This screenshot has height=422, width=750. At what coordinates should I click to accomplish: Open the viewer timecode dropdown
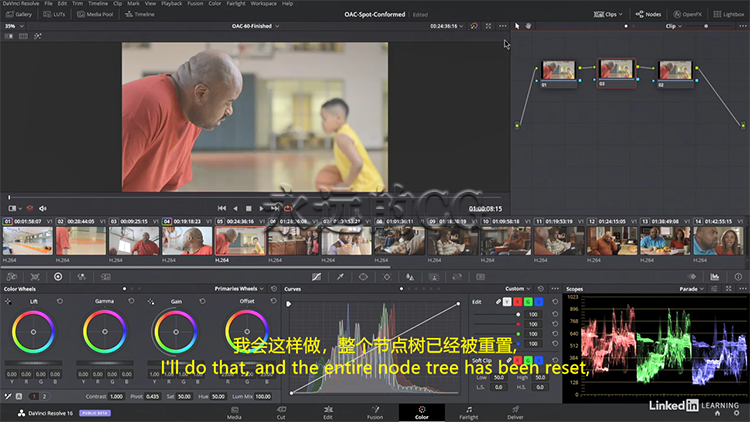[446, 26]
